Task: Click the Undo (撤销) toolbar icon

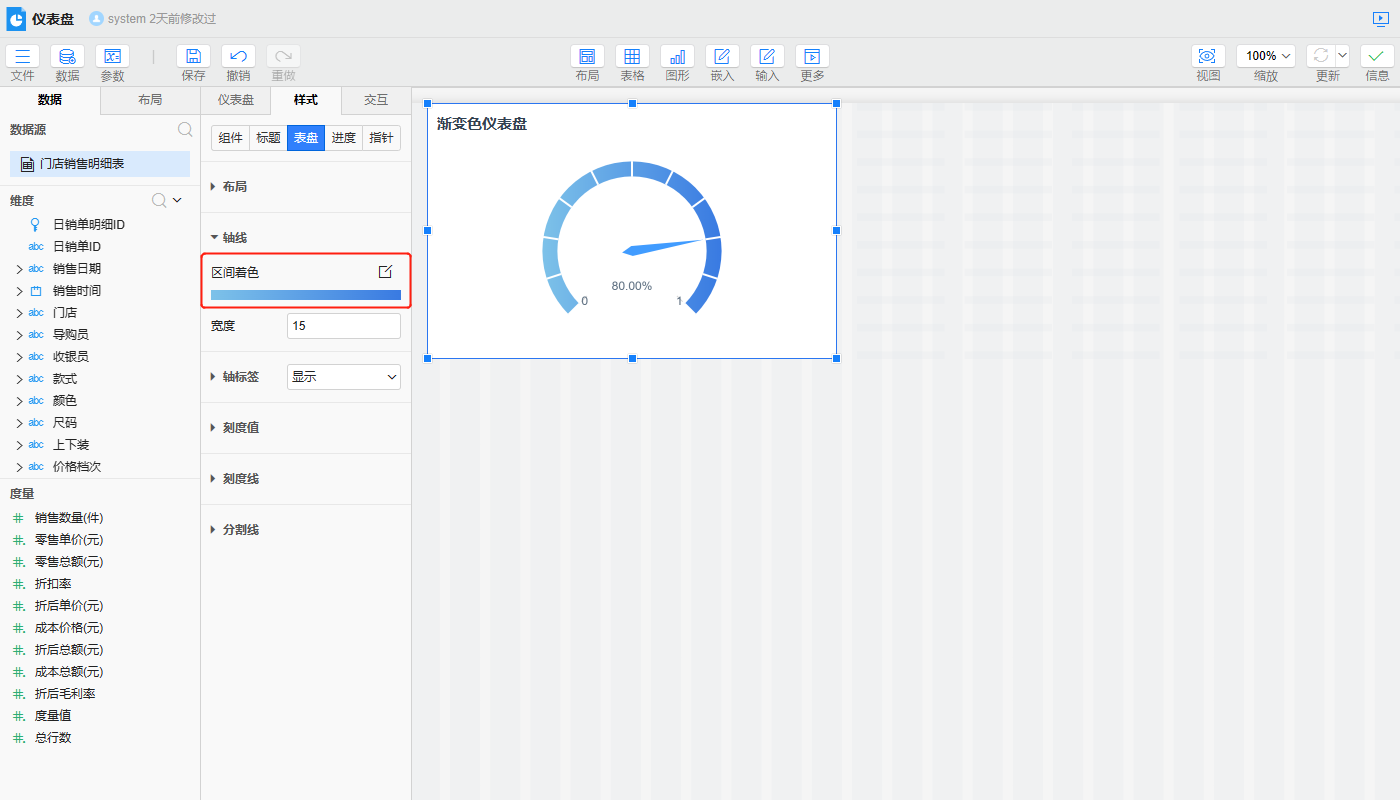Action: tap(238, 57)
